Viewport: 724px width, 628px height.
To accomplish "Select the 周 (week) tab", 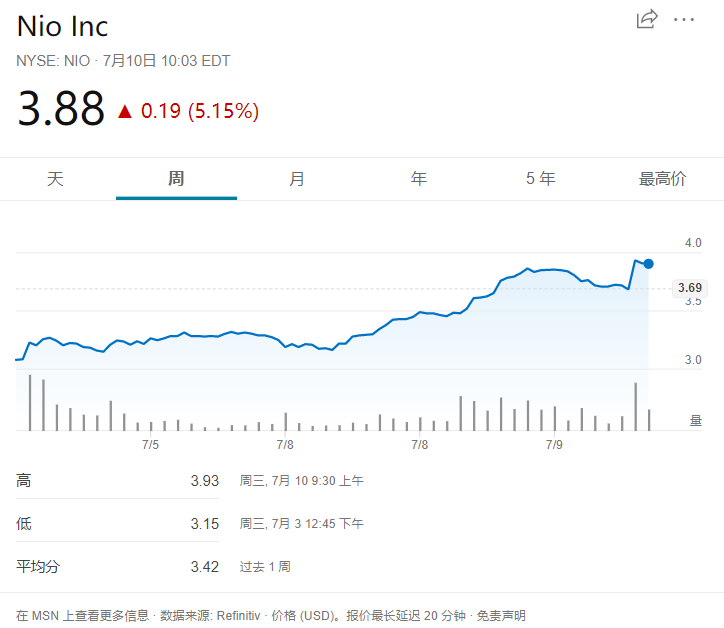I will [176, 179].
